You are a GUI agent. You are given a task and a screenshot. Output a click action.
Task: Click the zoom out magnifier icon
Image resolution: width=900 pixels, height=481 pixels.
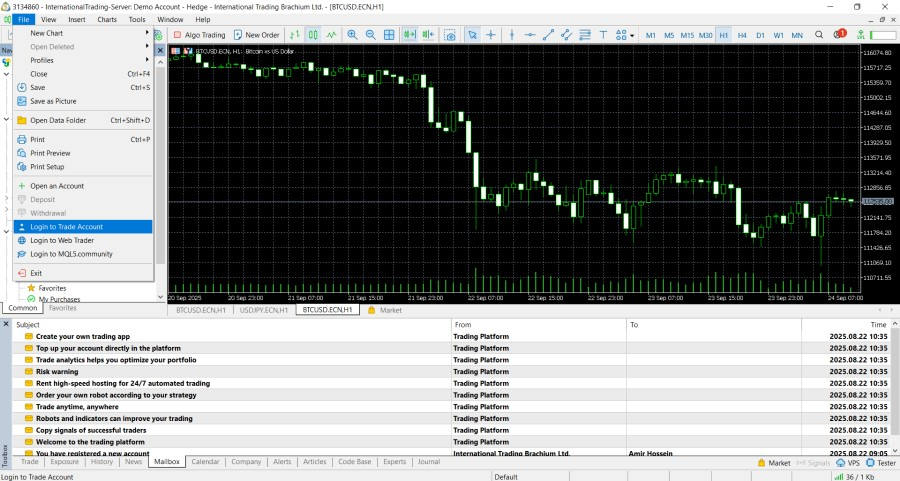point(371,35)
